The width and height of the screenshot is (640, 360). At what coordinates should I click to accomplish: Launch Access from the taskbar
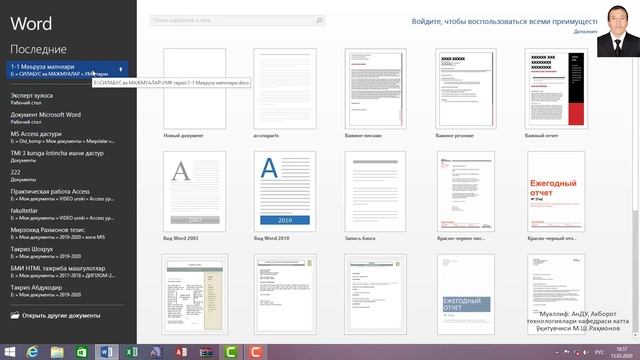pyautogui.click(x=181, y=352)
